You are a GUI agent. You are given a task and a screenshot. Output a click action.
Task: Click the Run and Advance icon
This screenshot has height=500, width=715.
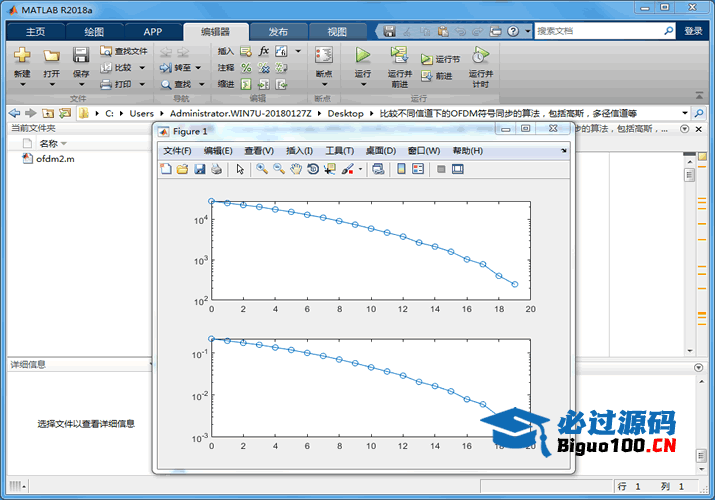[399, 55]
